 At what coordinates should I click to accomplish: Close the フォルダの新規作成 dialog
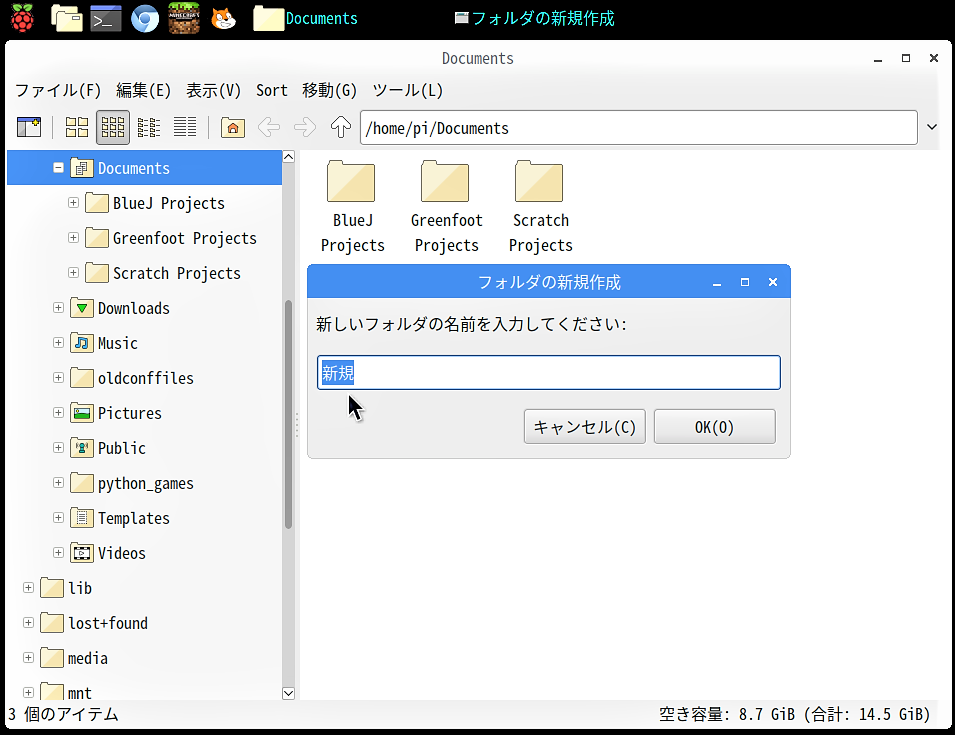coord(773,282)
